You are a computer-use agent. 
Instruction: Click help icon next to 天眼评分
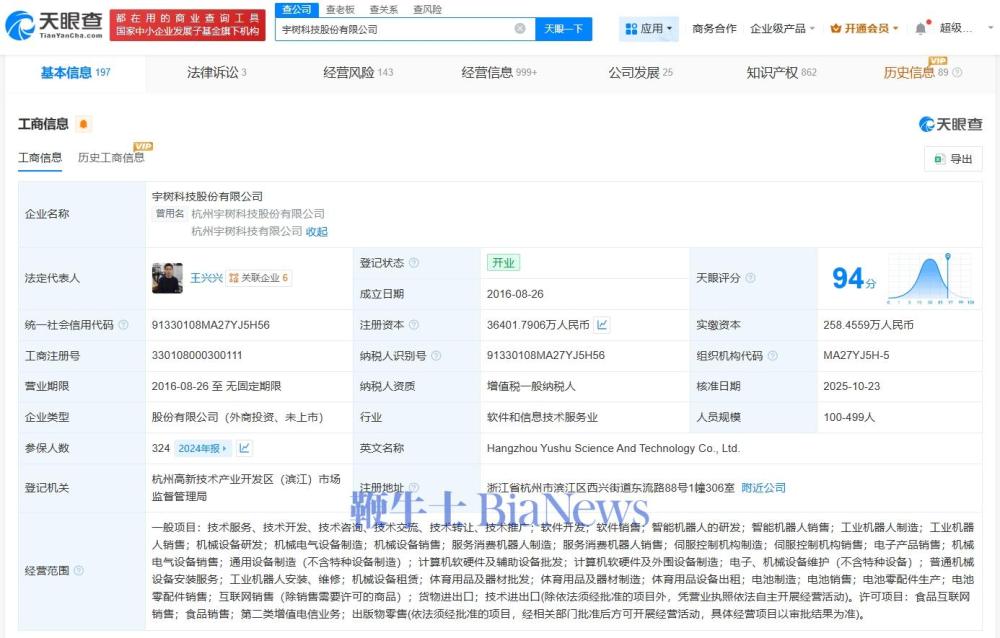click(750, 278)
